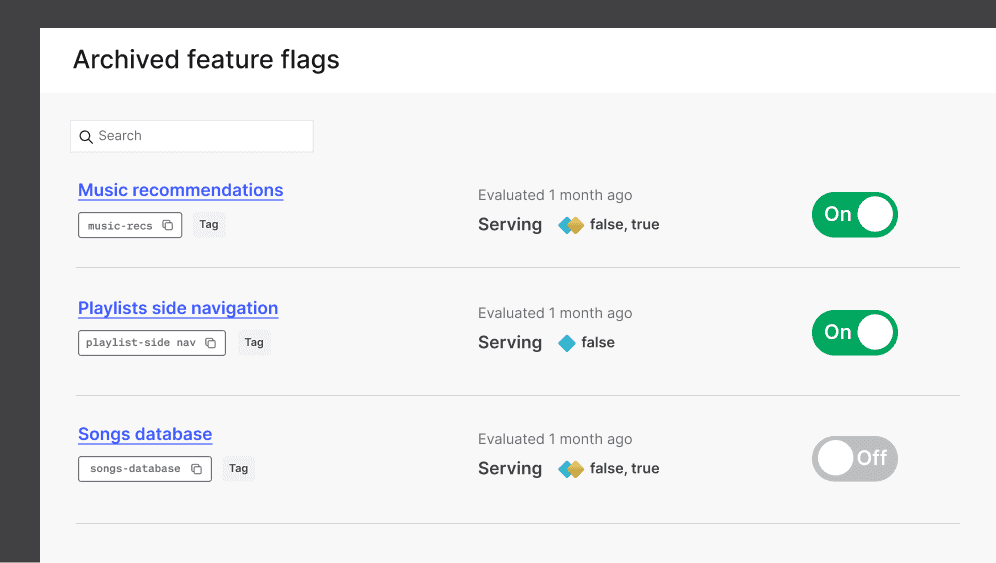Screen dimensions: 996x563
Task: Click the Tag next to playlist-side nav
Action: (x=254, y=343)
